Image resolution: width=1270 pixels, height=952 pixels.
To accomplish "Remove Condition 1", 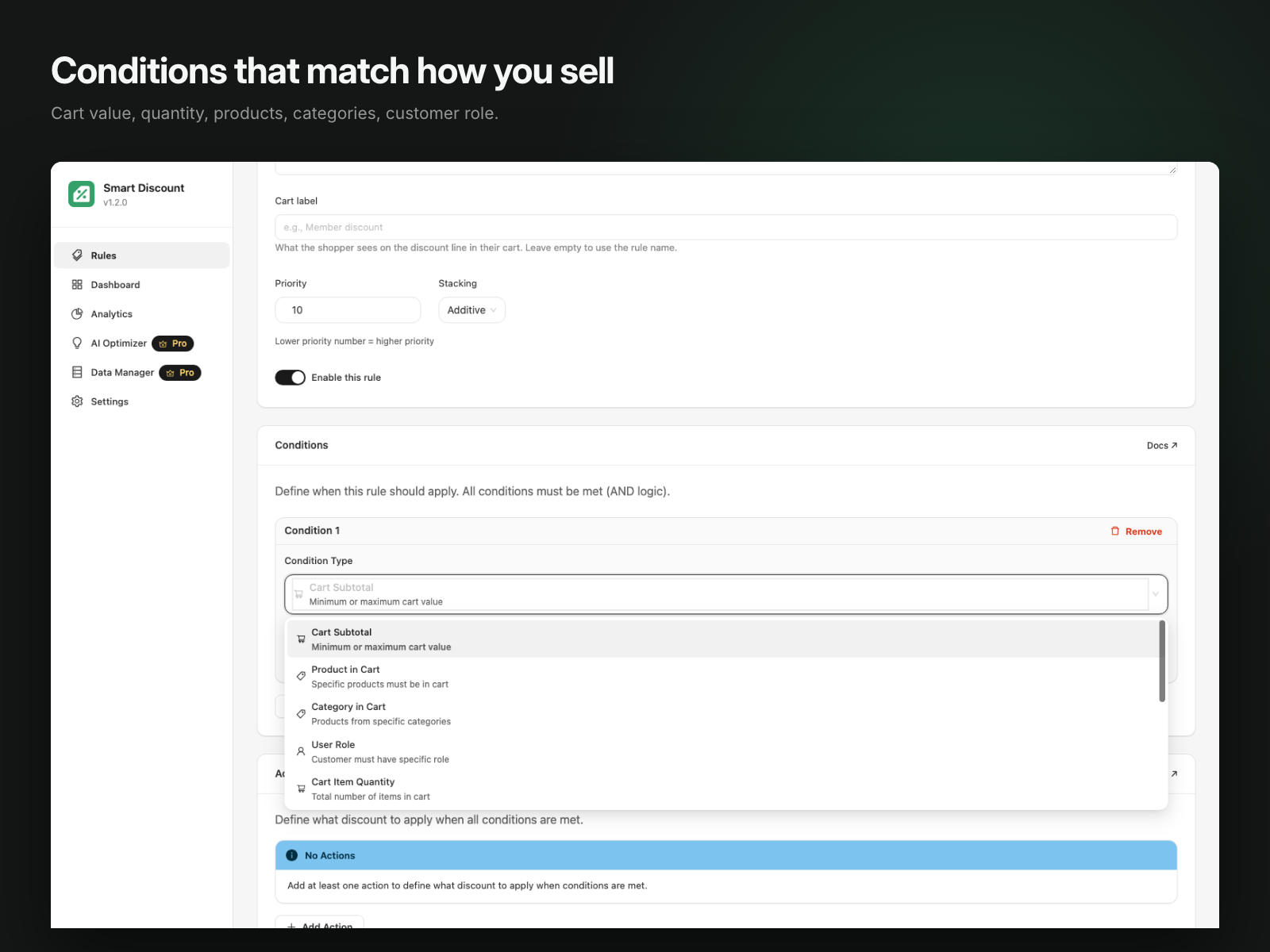I will click(1136, 532).
